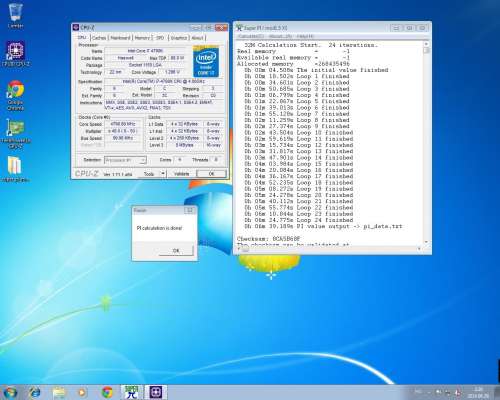Click the Super PI horizontal scrollbar

click(x=330, y=249)
